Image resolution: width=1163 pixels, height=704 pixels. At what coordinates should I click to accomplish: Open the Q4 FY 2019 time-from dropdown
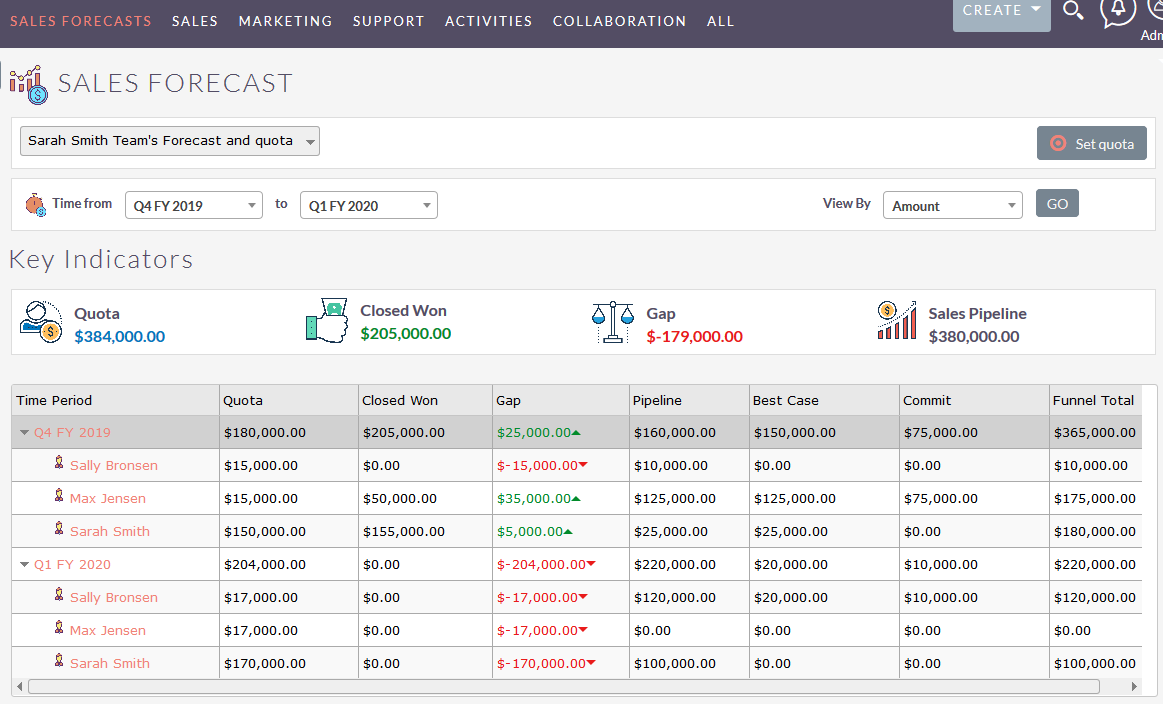coord(193,205)
